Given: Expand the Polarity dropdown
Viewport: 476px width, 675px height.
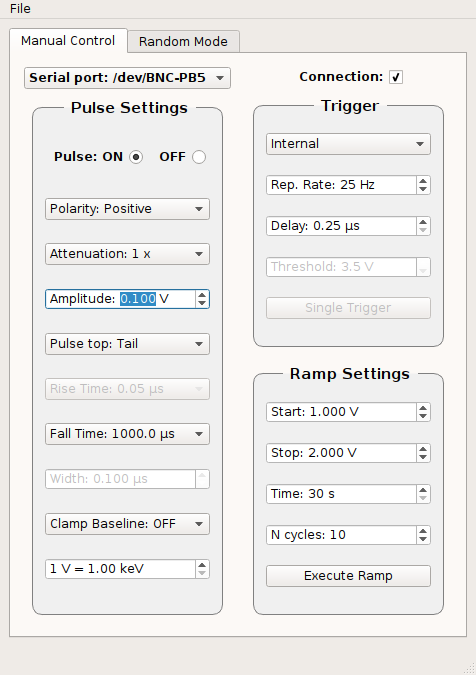Looking at the screenshot, I should point(127,209).
